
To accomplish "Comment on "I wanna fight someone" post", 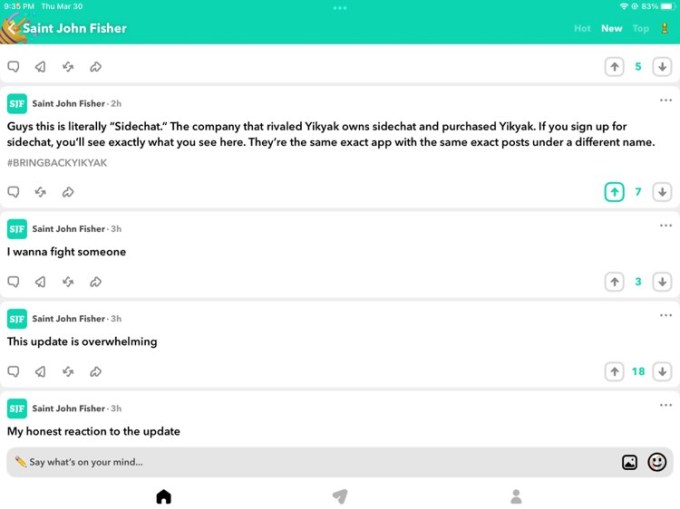I will click(x=13, y=282).
